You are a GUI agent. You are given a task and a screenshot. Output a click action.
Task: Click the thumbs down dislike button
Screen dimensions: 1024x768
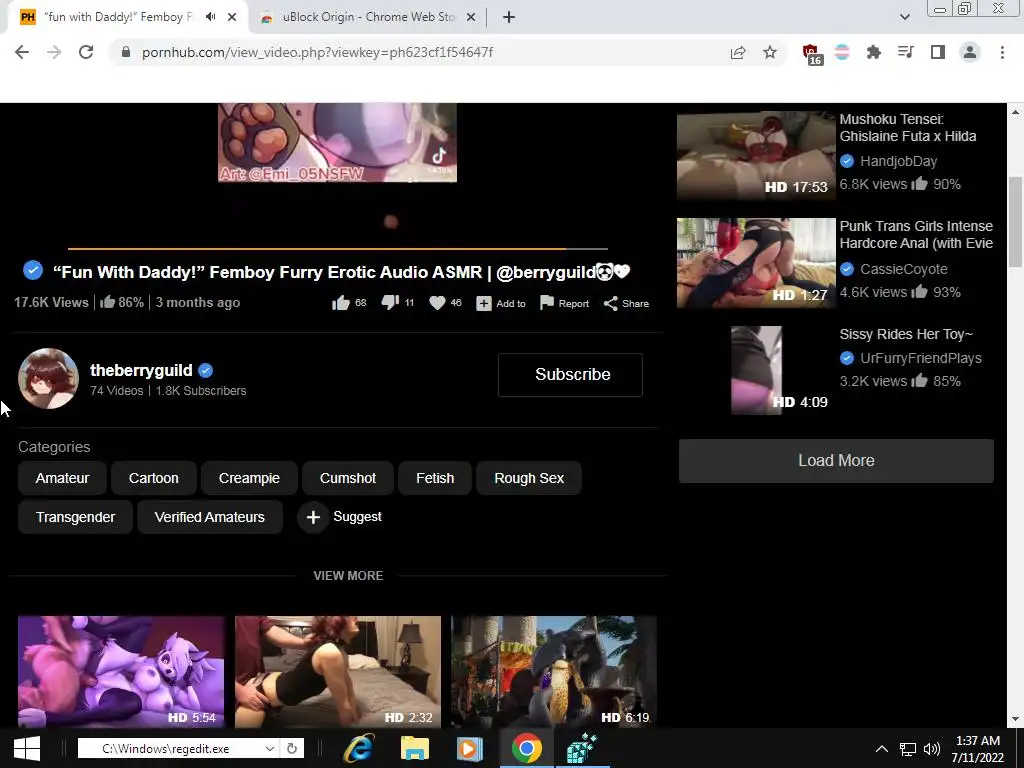[397, 302]
